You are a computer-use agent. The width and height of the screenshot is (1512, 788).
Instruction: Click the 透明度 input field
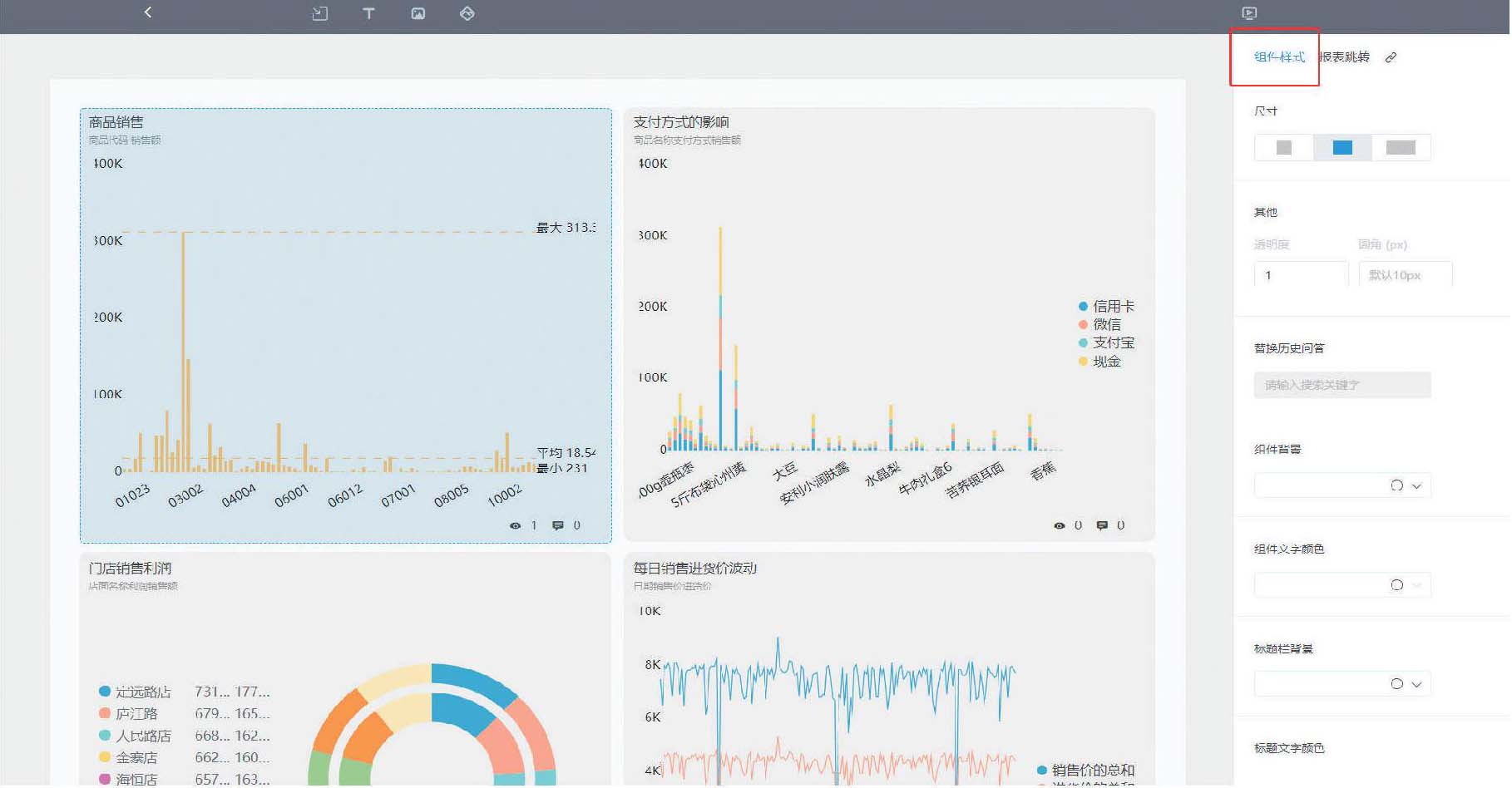[x=1300, y=275]
